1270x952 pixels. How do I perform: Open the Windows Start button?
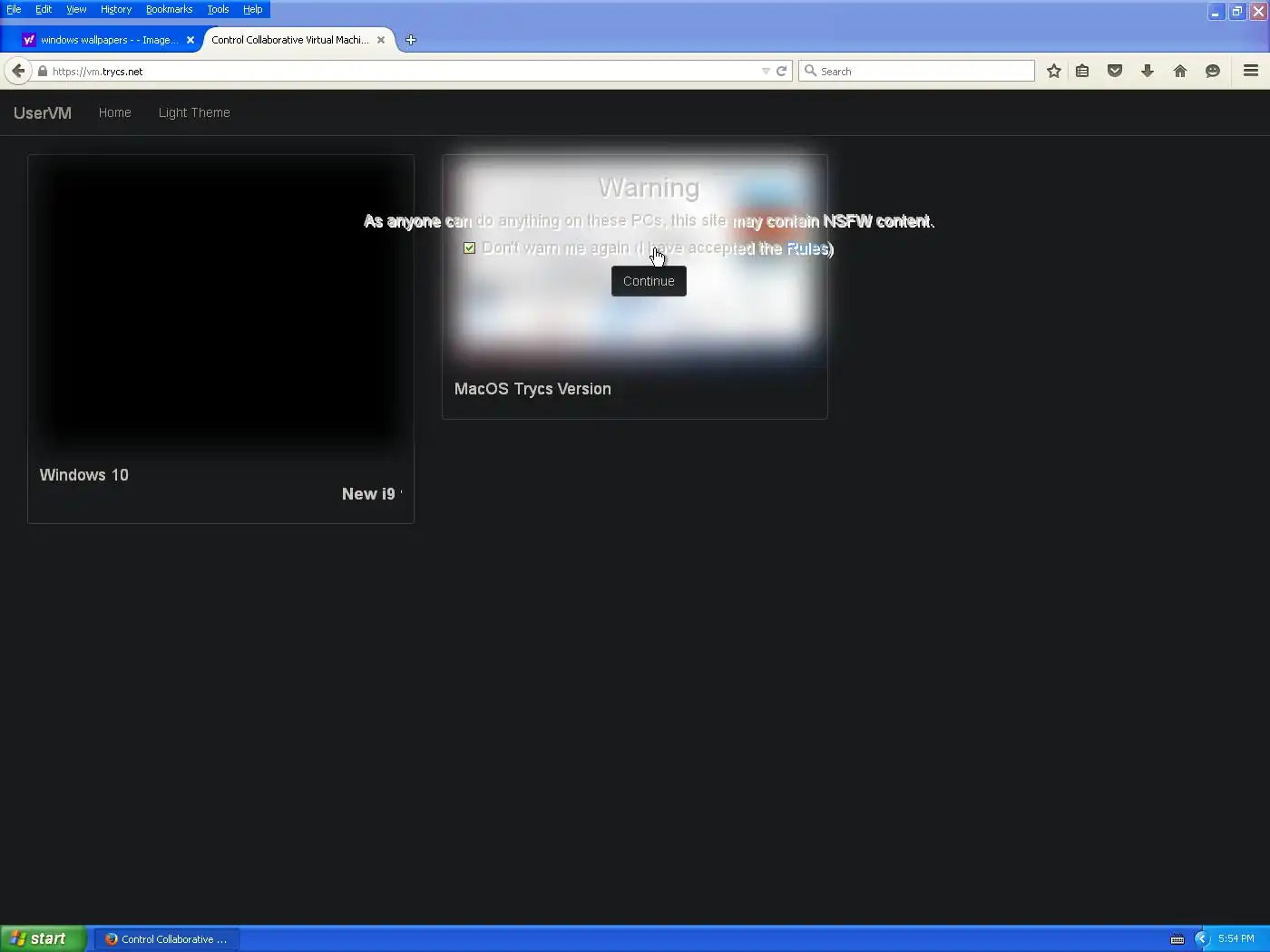(44, 938)
